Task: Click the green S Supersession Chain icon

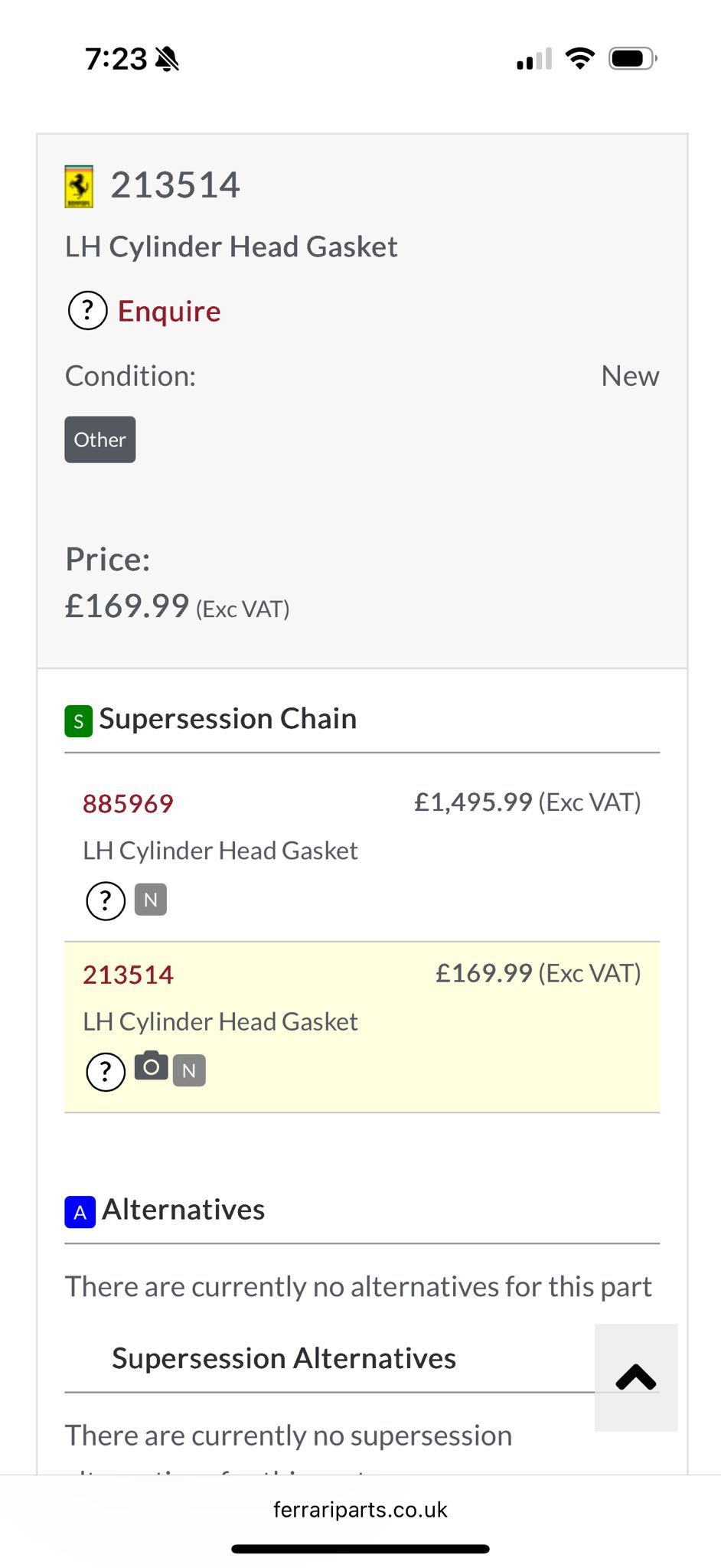Action: [x=78, y=721]
